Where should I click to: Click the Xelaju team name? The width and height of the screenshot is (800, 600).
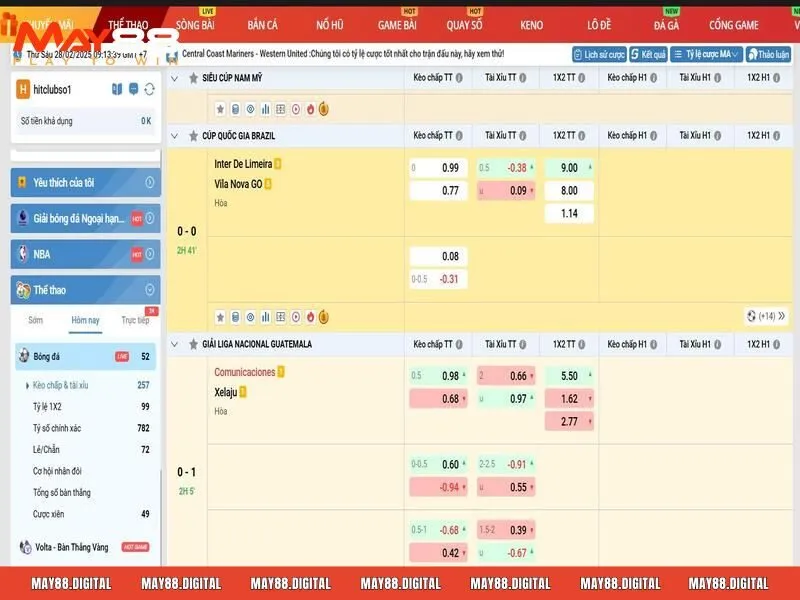(226, 392)
